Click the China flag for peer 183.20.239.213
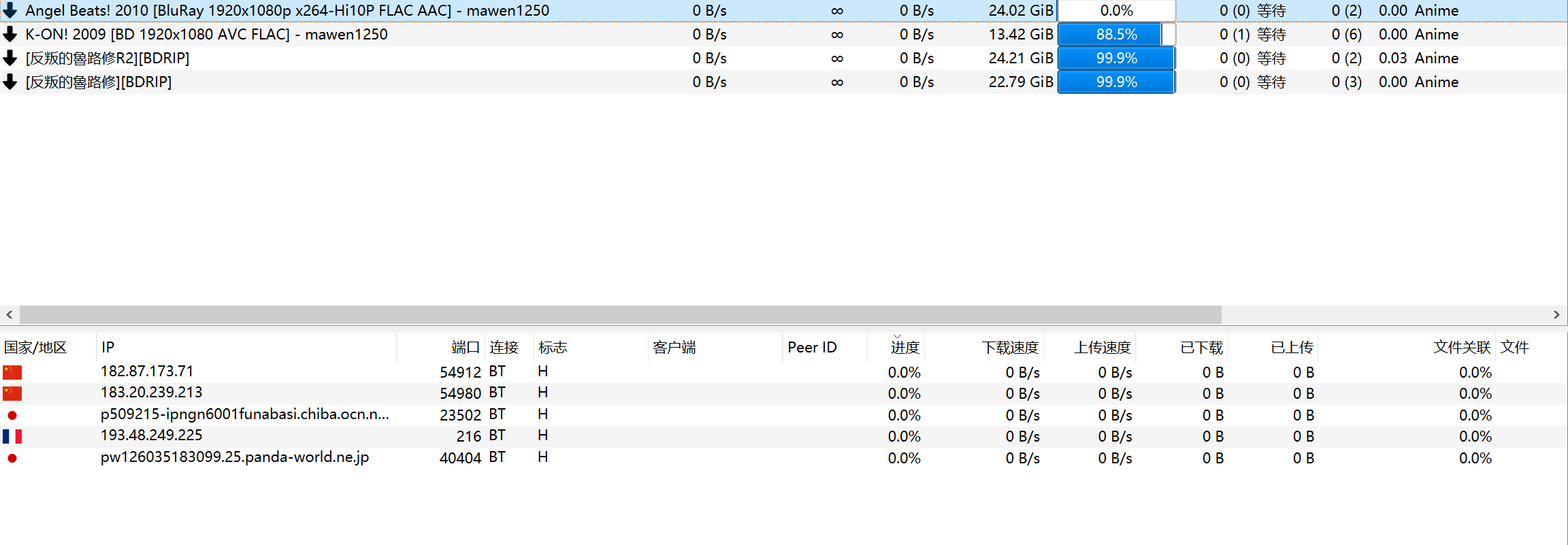 [12, 393]
